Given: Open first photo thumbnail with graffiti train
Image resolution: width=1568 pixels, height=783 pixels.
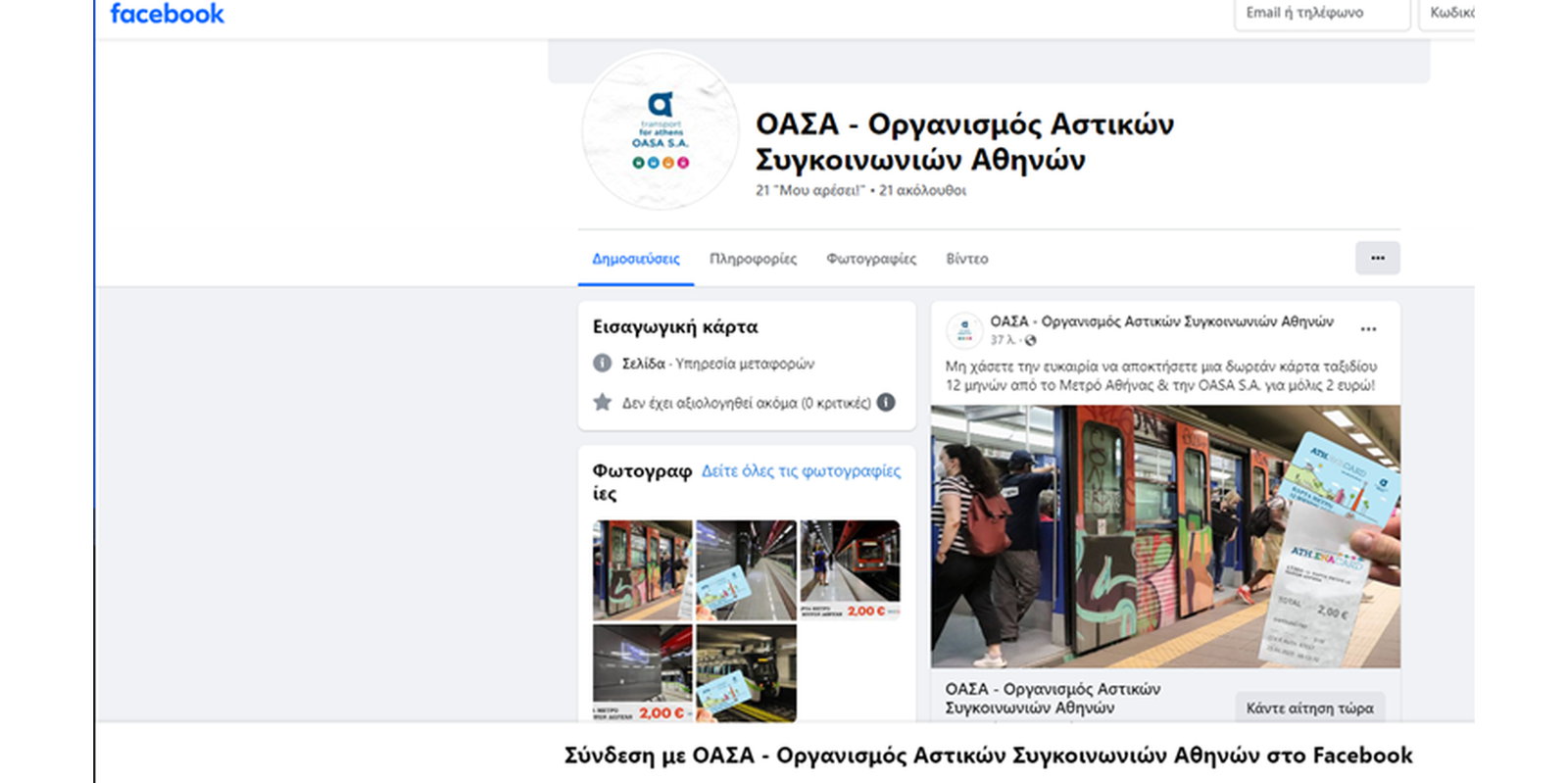Looking at the screenshot, I should [642, 570].
